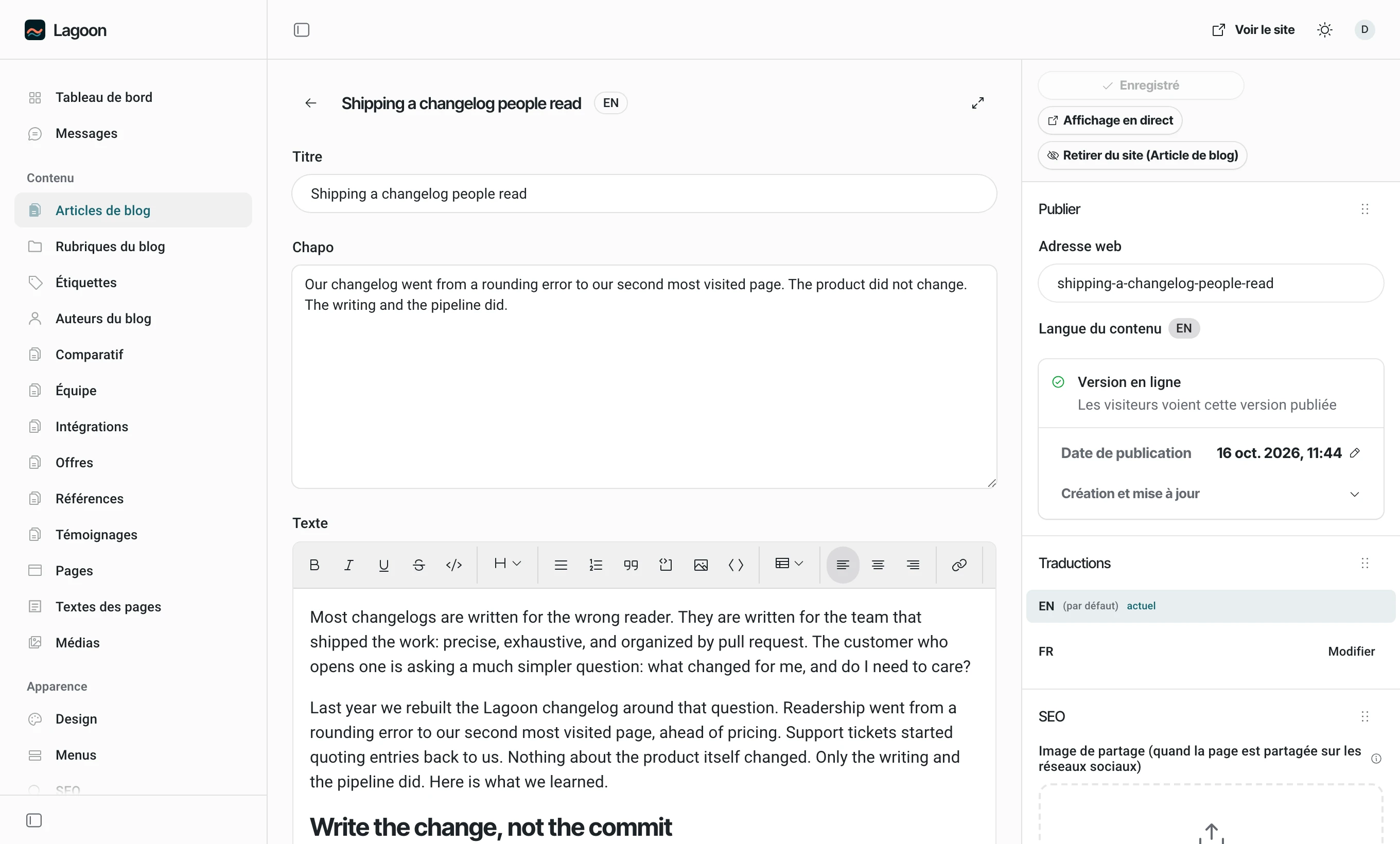Open the table insert dropdown

point(789,564)
